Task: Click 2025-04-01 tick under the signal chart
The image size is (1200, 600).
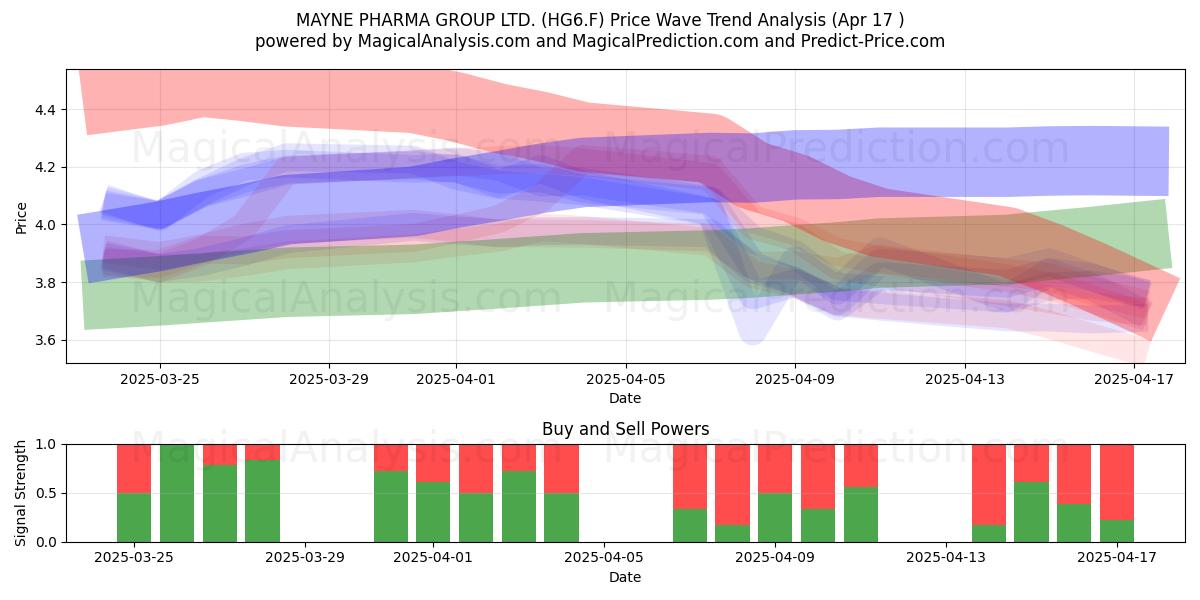Action: pyautogui.click(x=433, y=558)
